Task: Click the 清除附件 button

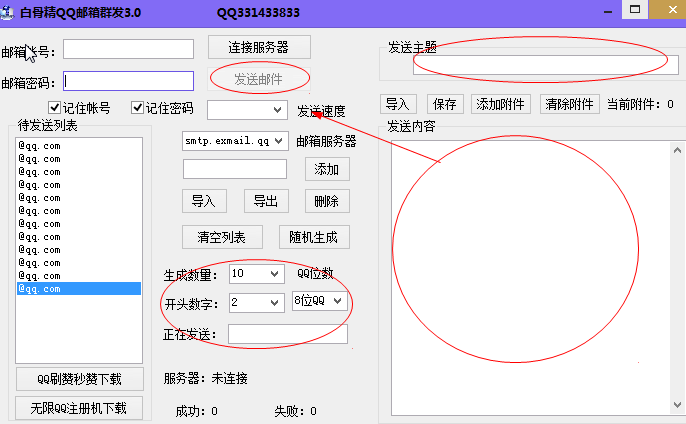Action: click(570, 104)
